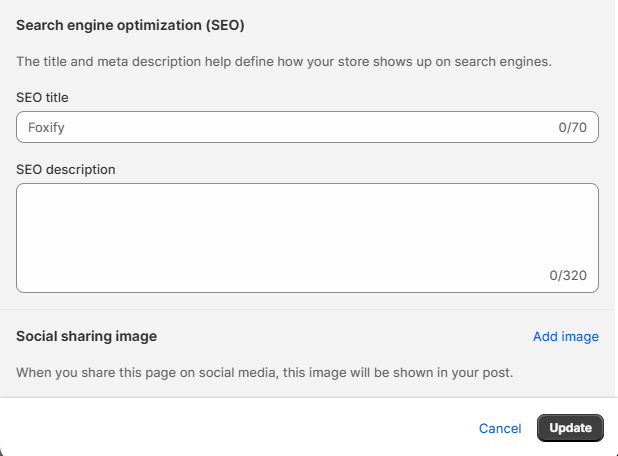
Task: Dismiss the dialog with Cancel
Action: click(500, 428)
